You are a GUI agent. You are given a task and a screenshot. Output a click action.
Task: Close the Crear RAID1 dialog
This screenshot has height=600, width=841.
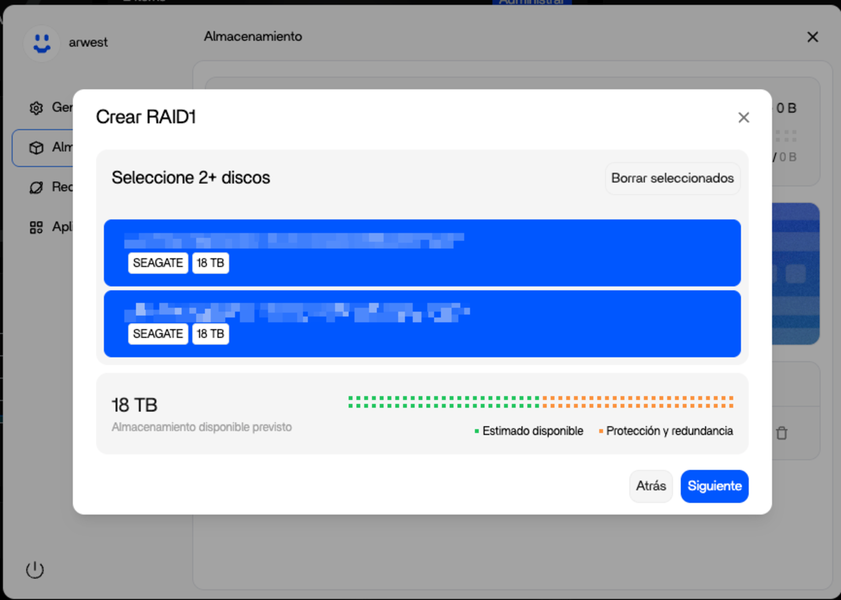click(743, 118)
